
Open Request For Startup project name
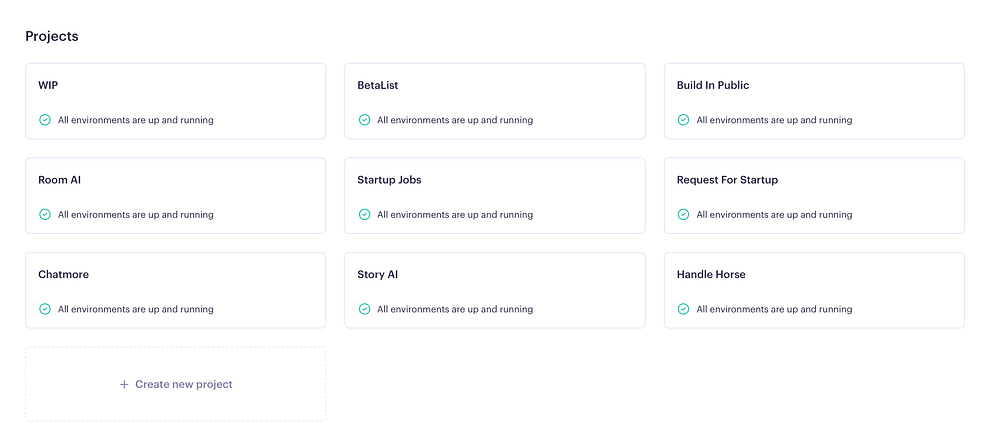[727, 180]
